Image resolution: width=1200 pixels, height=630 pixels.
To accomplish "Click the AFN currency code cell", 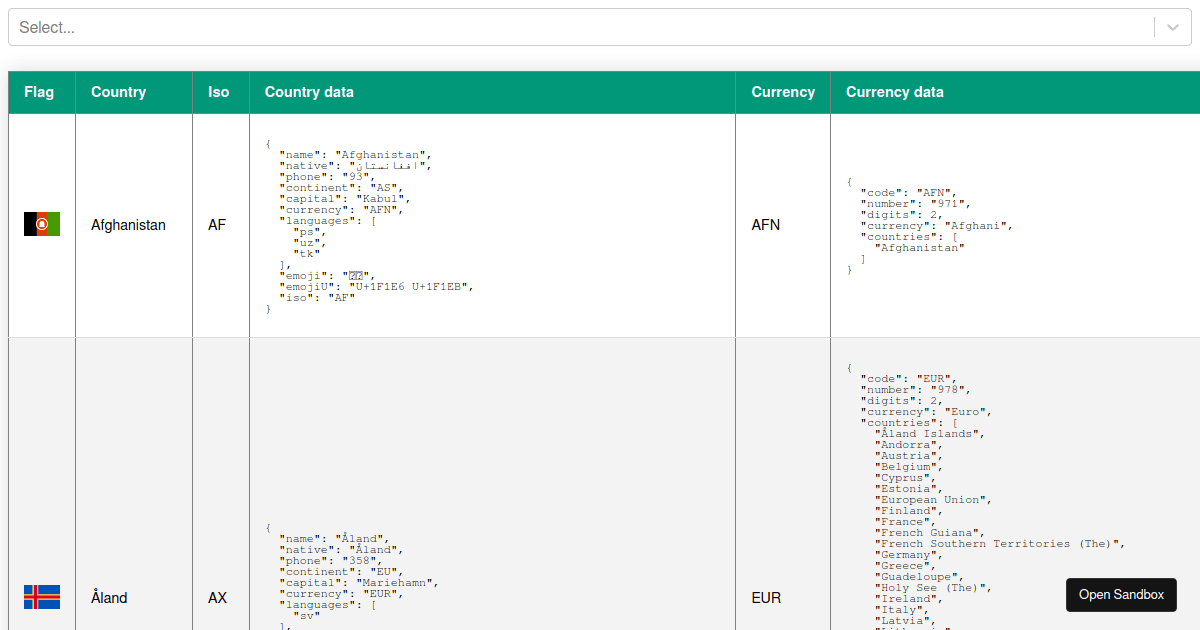I will coord(766,224).
